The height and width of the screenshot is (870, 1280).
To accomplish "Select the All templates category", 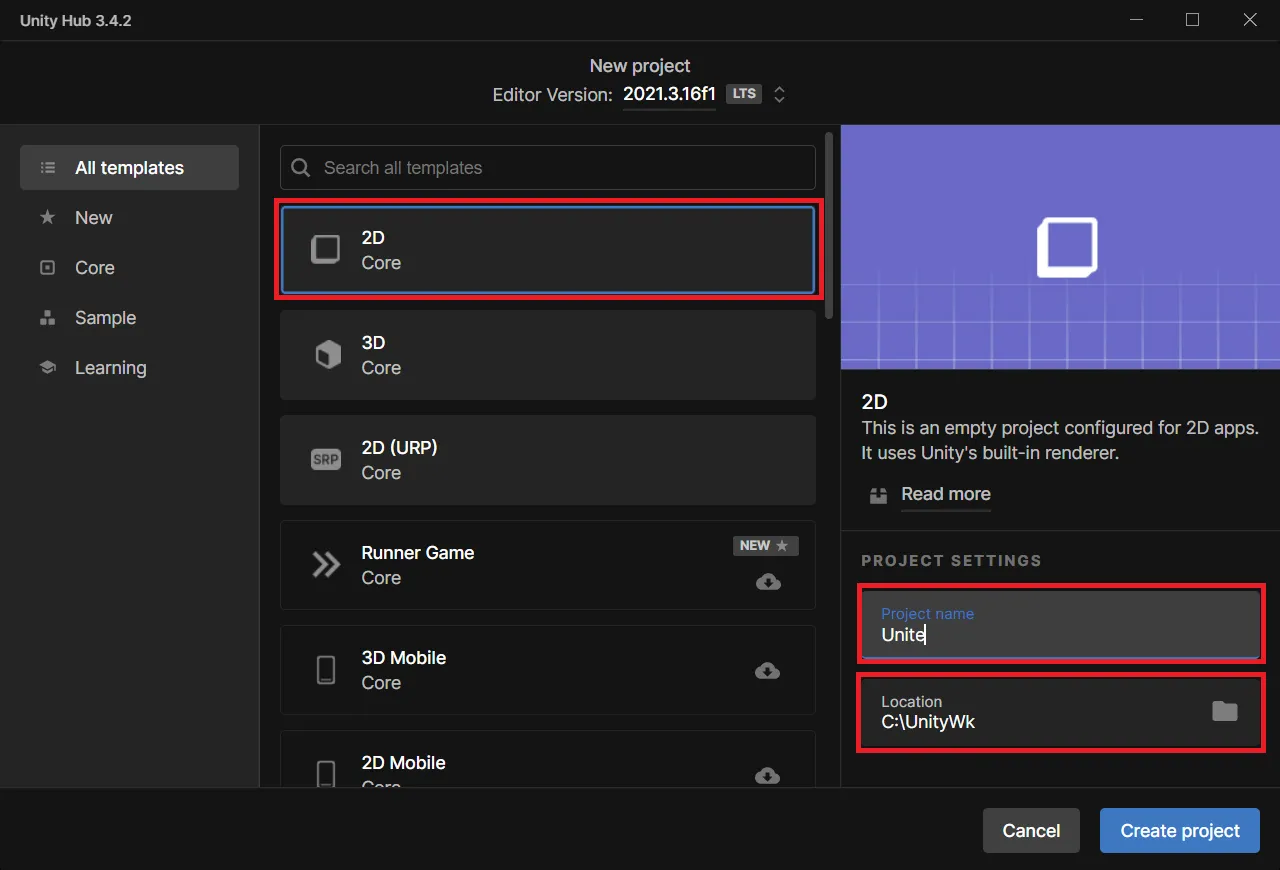I will [x=129, y=168].
